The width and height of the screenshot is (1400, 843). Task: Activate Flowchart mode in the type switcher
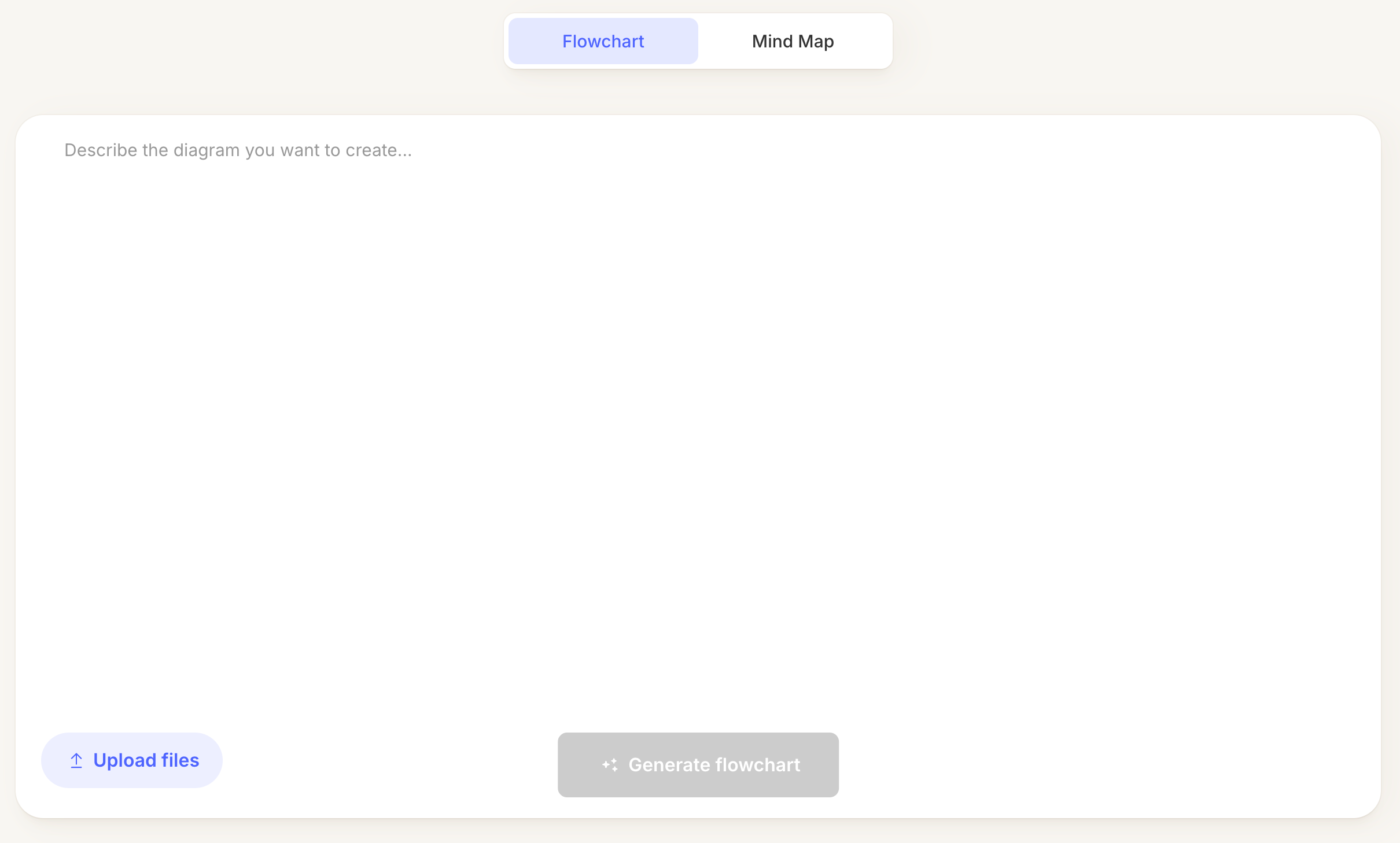[x=603, y=41]
